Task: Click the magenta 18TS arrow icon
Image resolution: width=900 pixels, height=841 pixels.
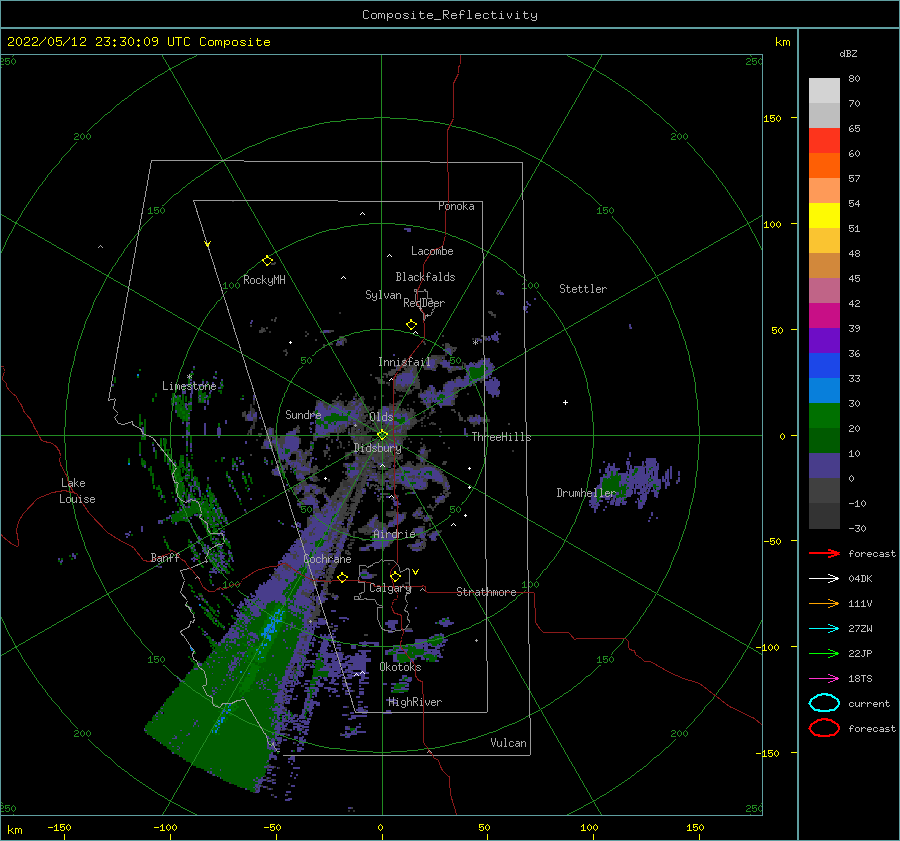Action: tap(824, 679)
